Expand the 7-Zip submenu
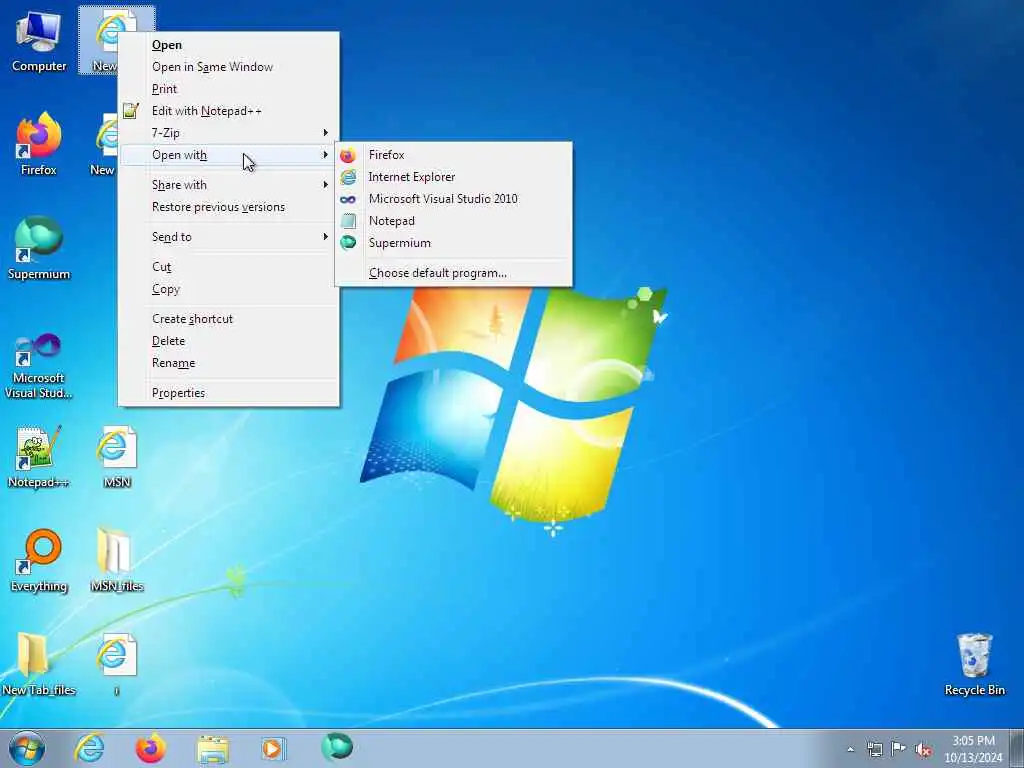 229,133
